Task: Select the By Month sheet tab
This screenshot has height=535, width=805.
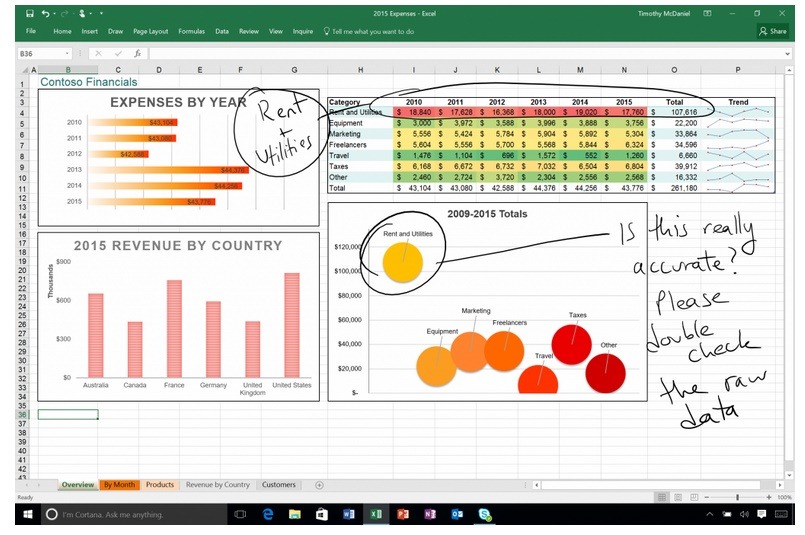Action: (119, 484)
